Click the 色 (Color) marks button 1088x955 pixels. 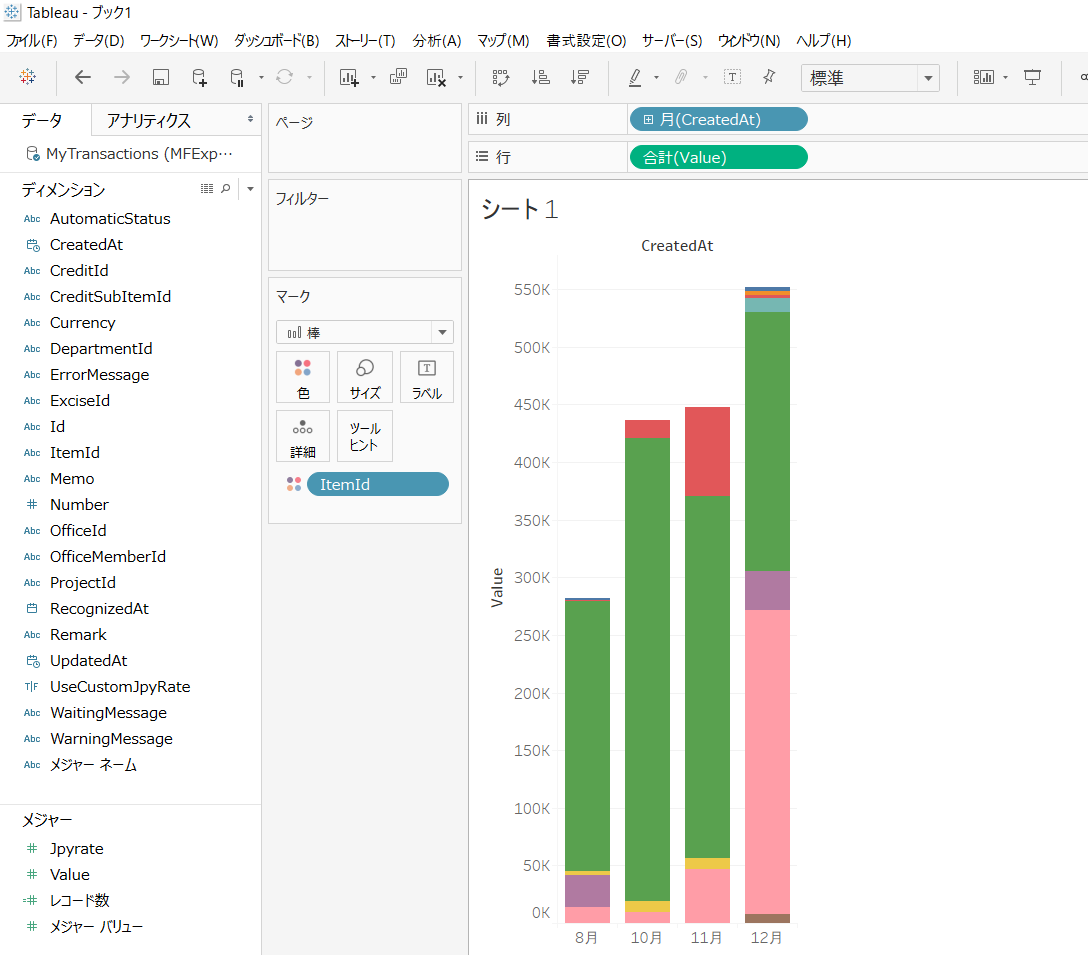pyautogui.click(x=303, y=378)
